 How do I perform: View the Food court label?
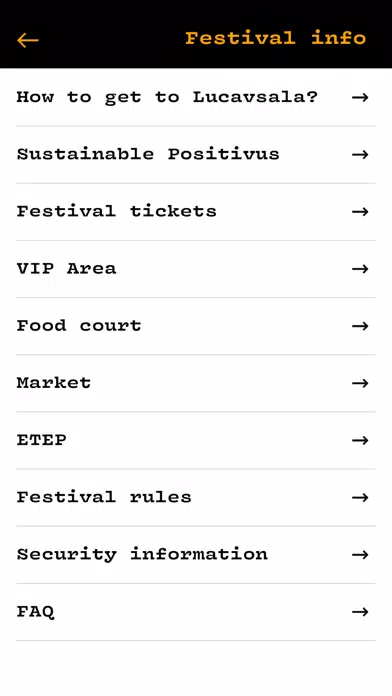pyautogui.click(x=79, y=325)
